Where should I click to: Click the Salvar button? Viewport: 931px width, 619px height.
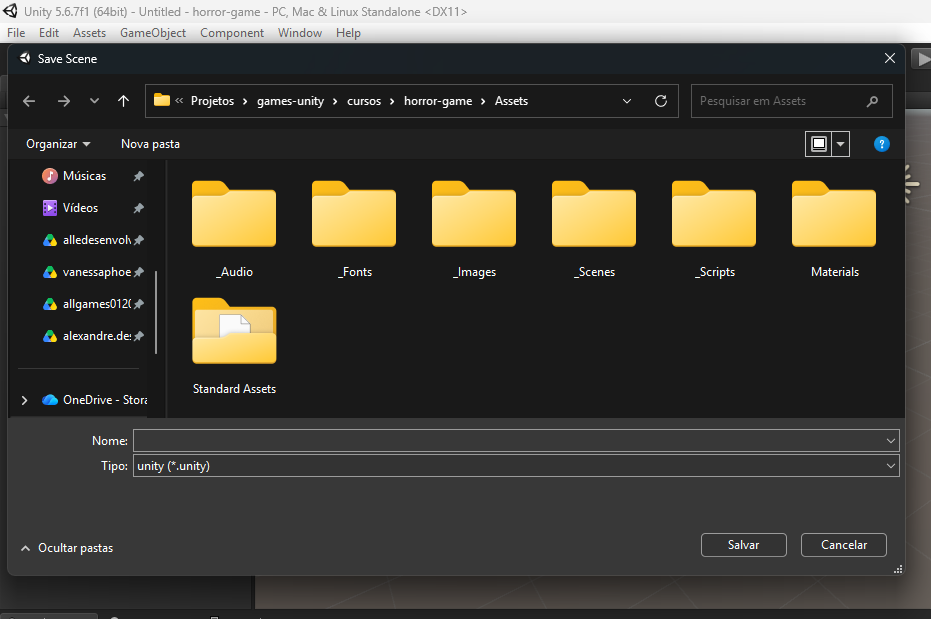[x=743, y=545]
